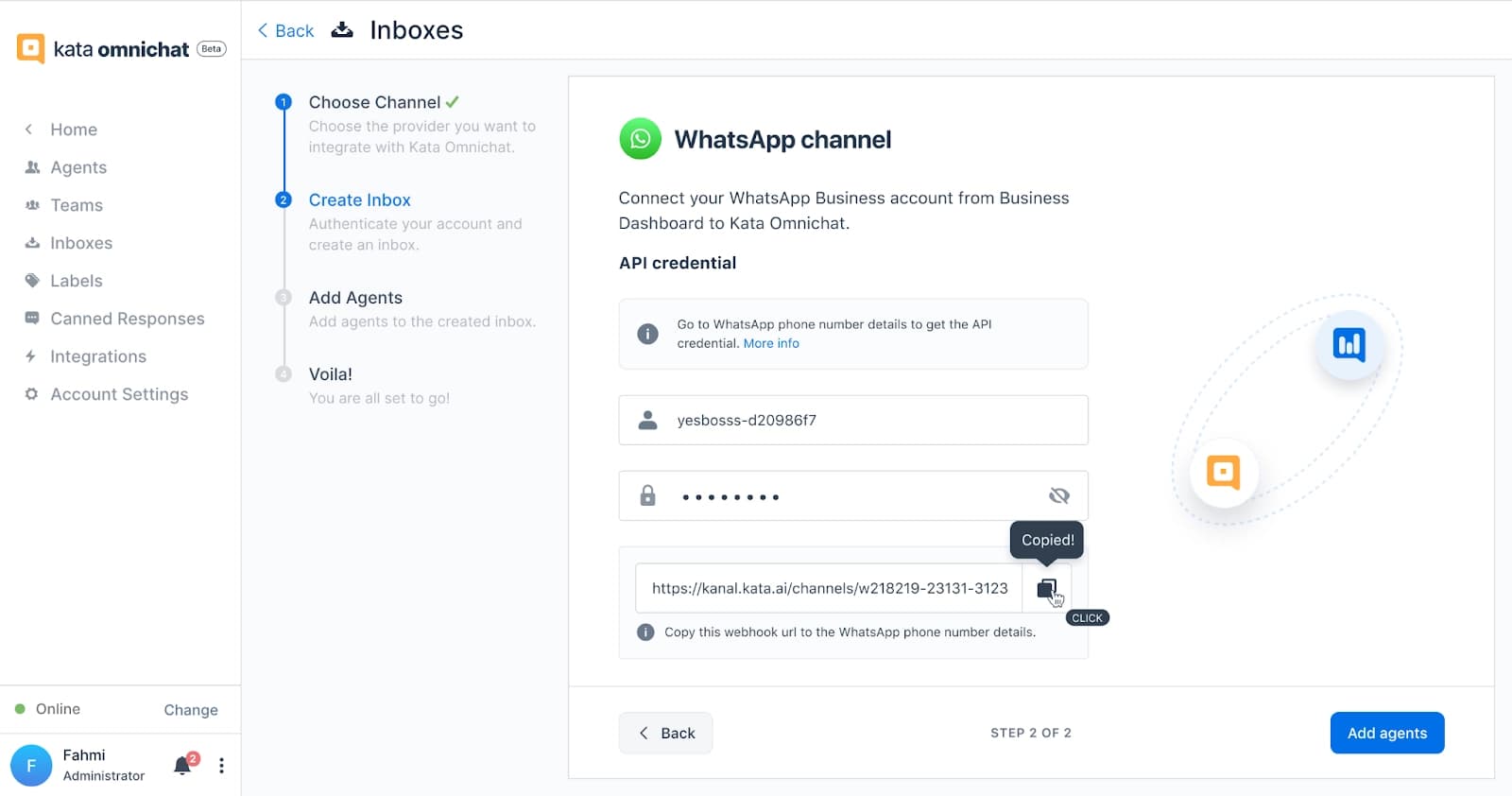Click the Back button at the form bottom
The height and width of the screenshot is (796, 1512).
coord(665,733)
